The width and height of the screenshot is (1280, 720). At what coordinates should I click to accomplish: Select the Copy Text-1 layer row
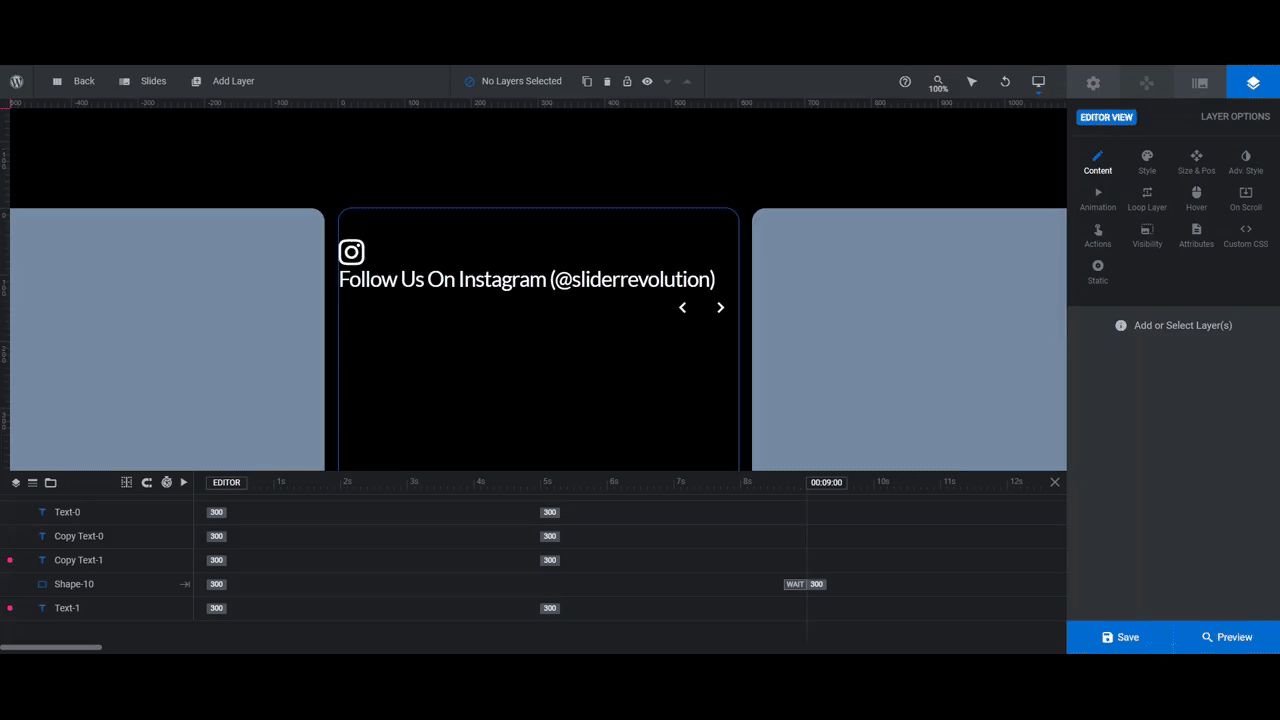pos(97,560)
